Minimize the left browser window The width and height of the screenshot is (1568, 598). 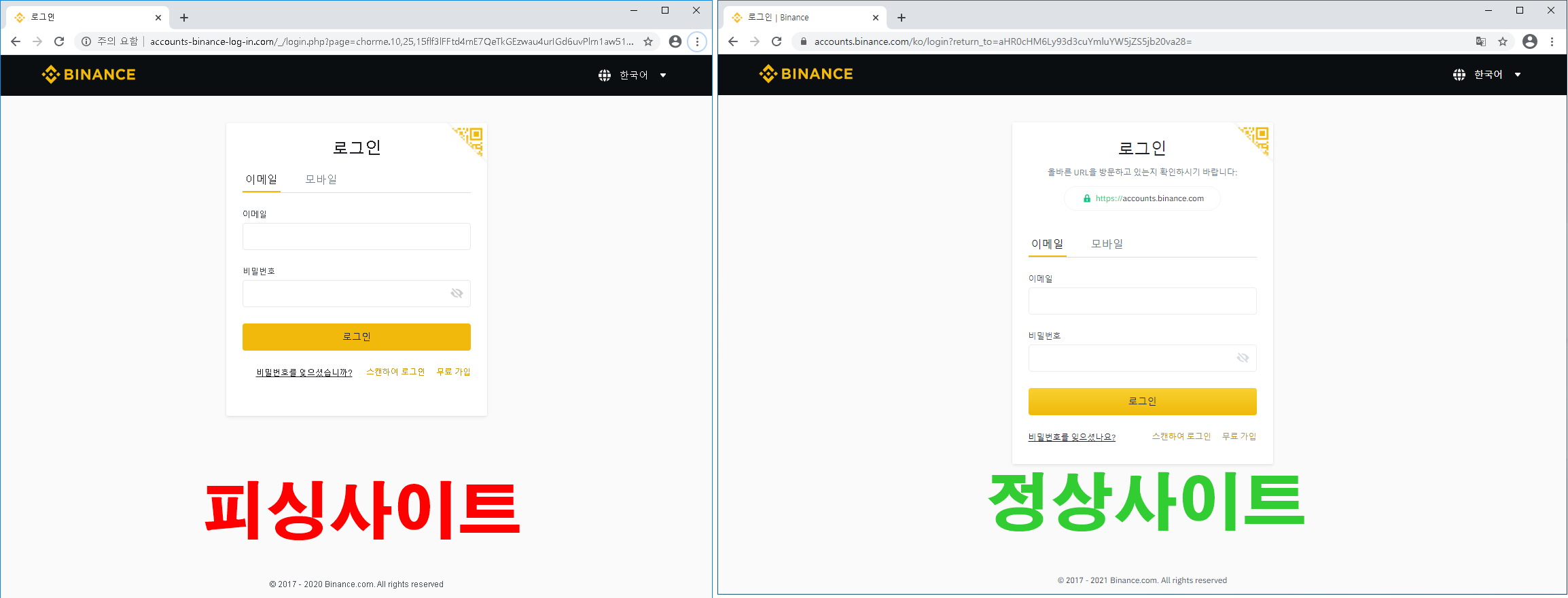(634, 10)
